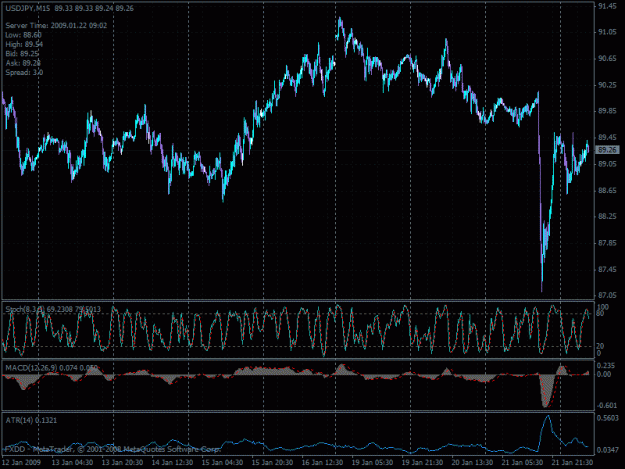Click the ATR(14) 0.1321 indicator label
Viewport: 625px width, 469px height.
coord(31,420)
